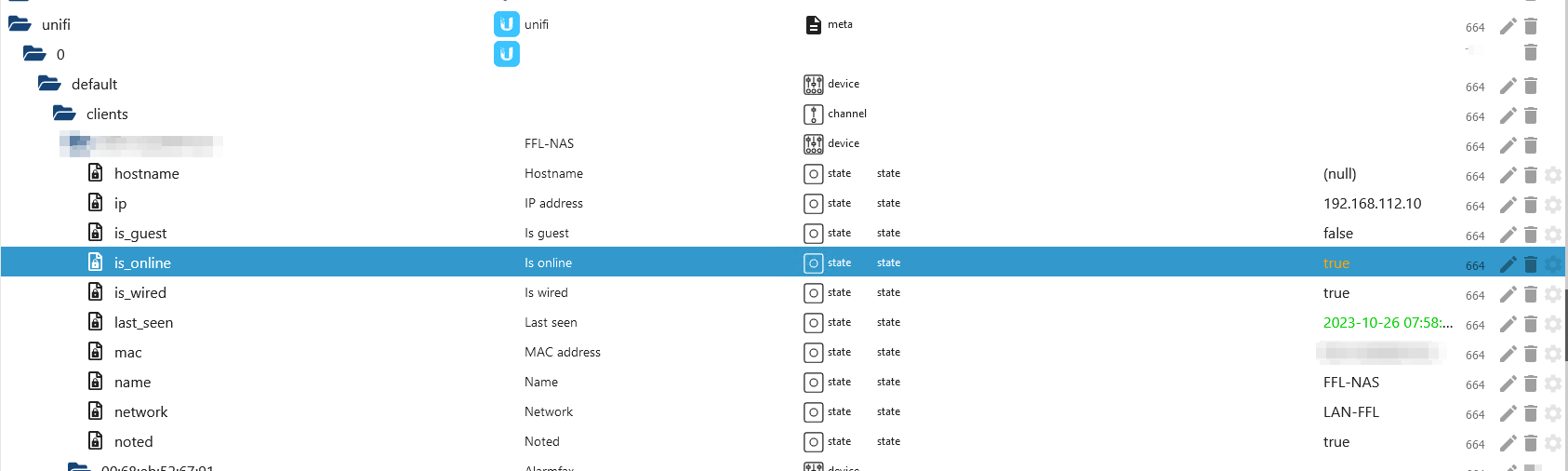Screen dimensions: 1568x471
Task: Collapse the default folder in tree
Action: (x=49, y=84)
